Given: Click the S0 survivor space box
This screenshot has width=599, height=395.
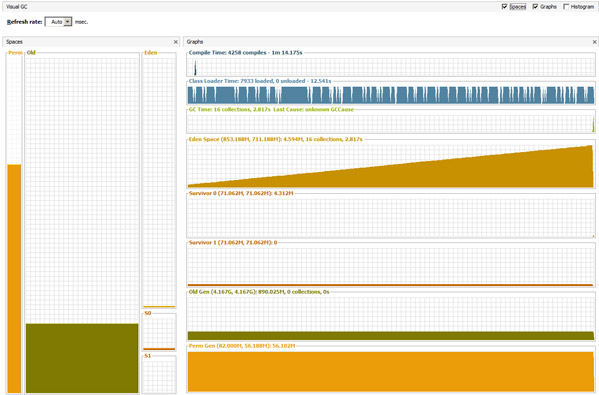Looking at the screenshot, I should click(x=159, y=332).
